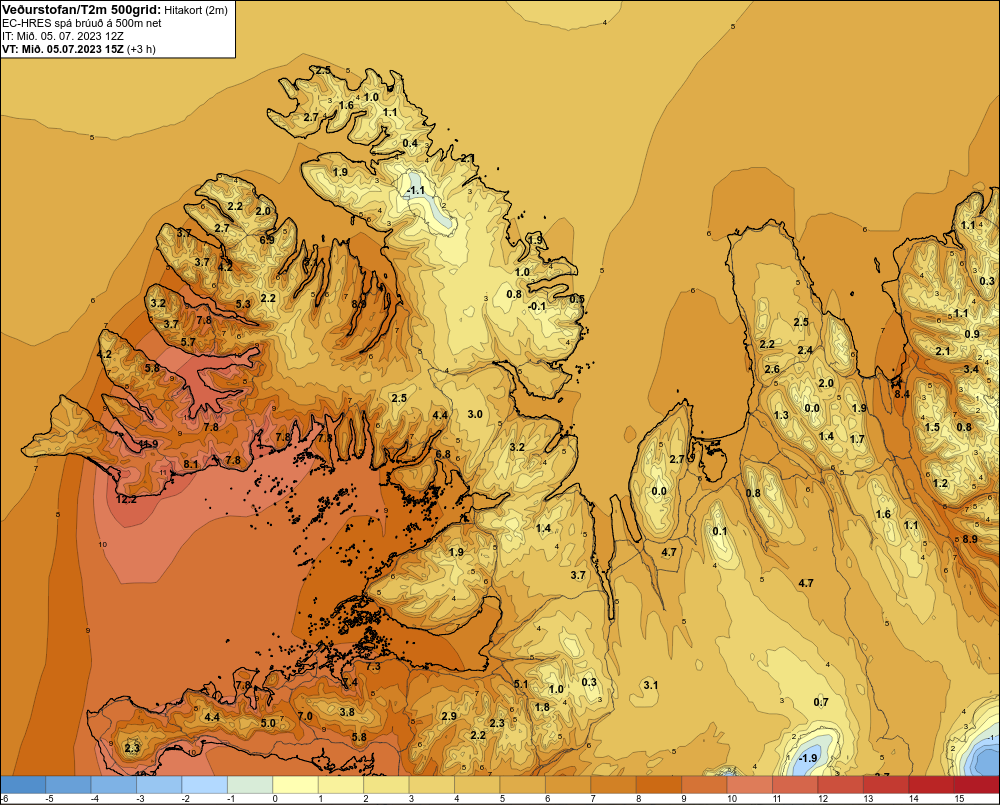Click the 7.3 temperature value
Image resolution: width=1000 pixels, height=805 pixels.
tap(372, 666)
